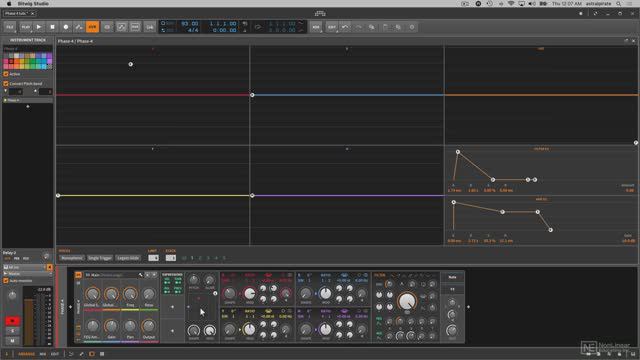Select the Phase-4 device row in the inspector
The width and height of the screenshot is (640, 360).
(28, 100)
